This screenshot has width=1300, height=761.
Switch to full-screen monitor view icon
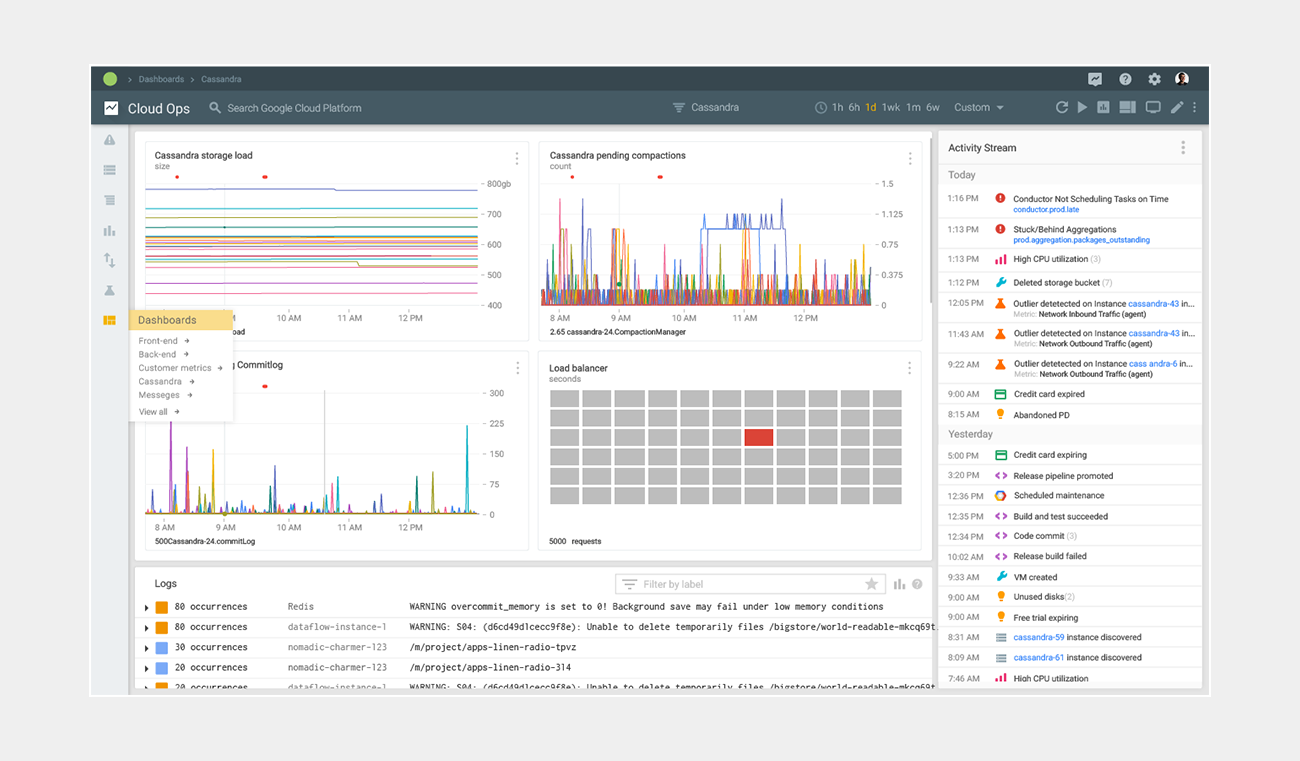coord(1153,108)
